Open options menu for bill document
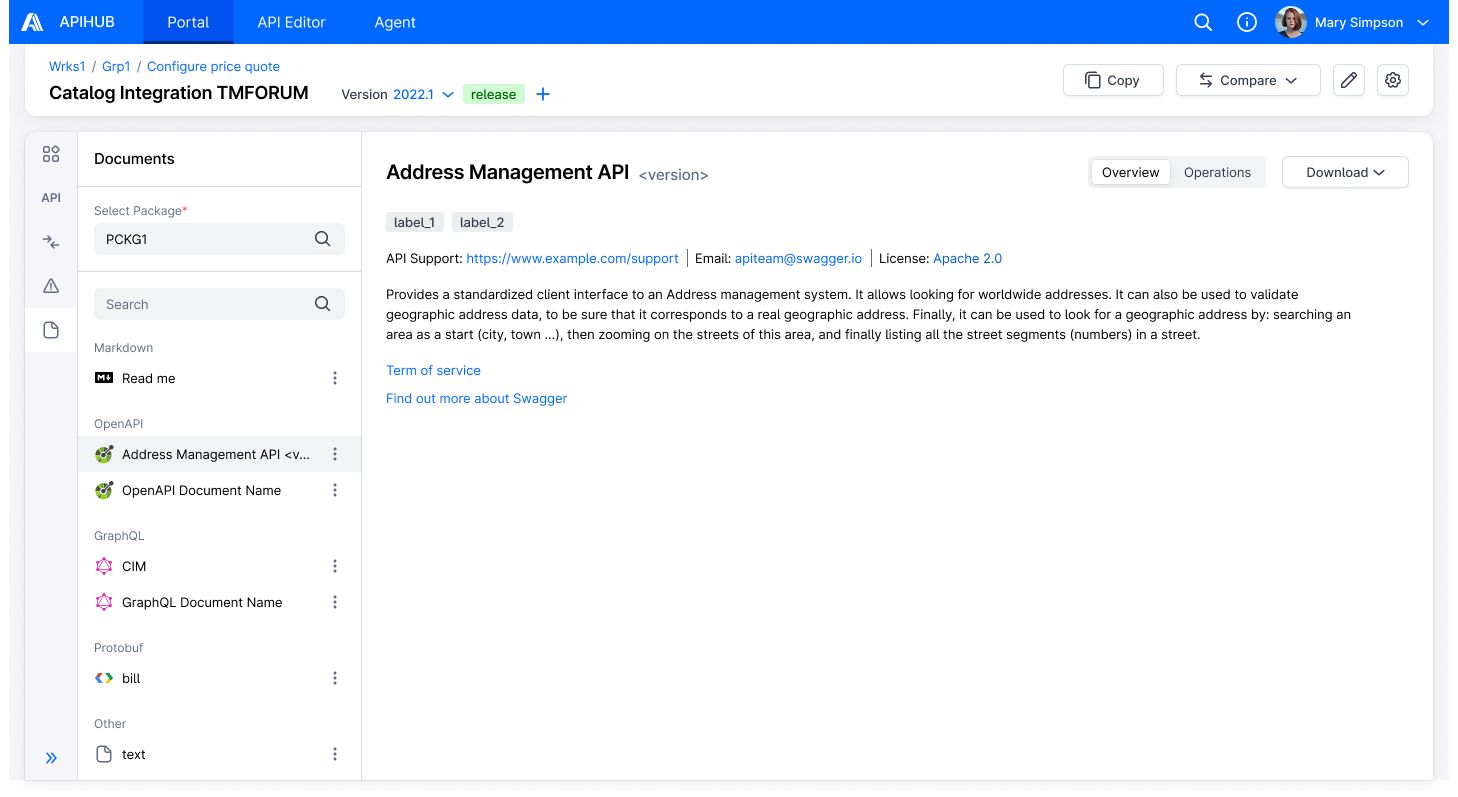 tap(335, 678)
